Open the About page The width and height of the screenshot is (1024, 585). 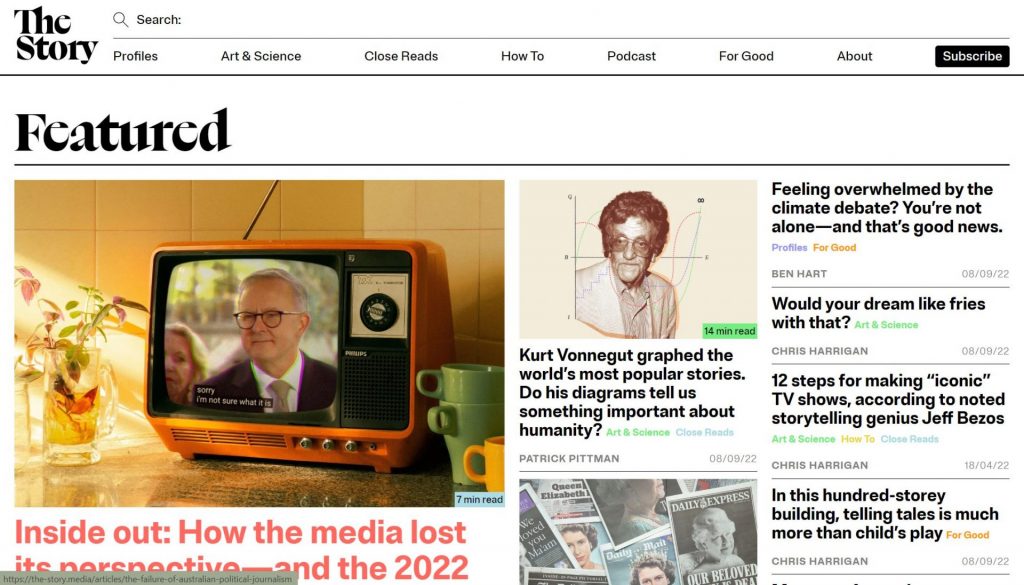pos(854,56)
